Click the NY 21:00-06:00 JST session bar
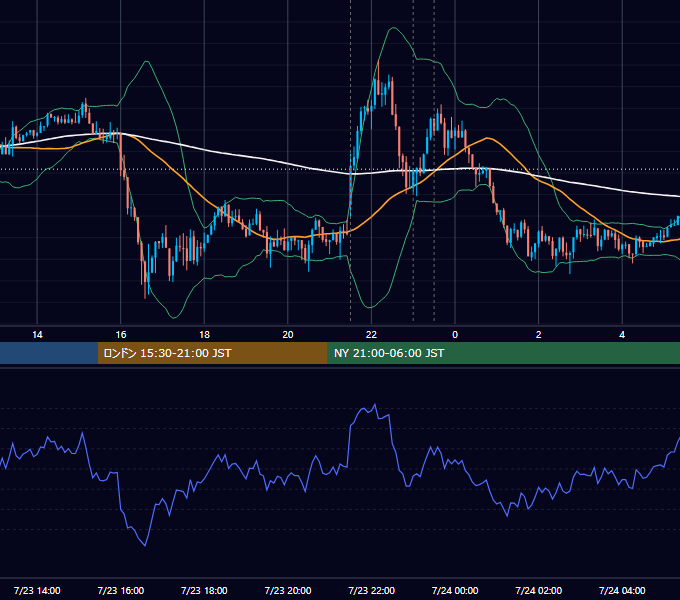This screenshot has height=600, width=680. point(503,353)
